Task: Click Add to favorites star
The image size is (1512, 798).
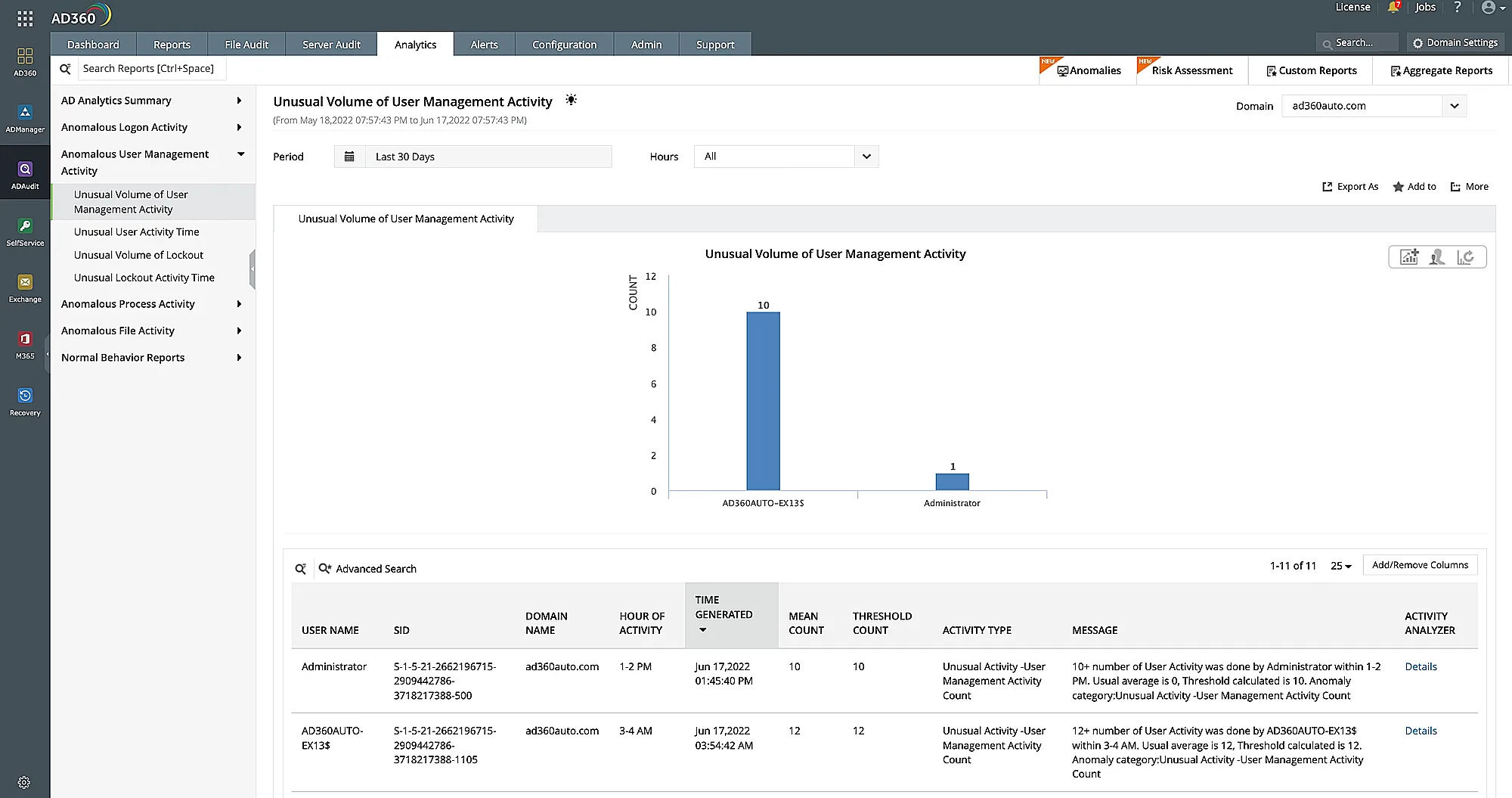Action: tap(1414, 187)
